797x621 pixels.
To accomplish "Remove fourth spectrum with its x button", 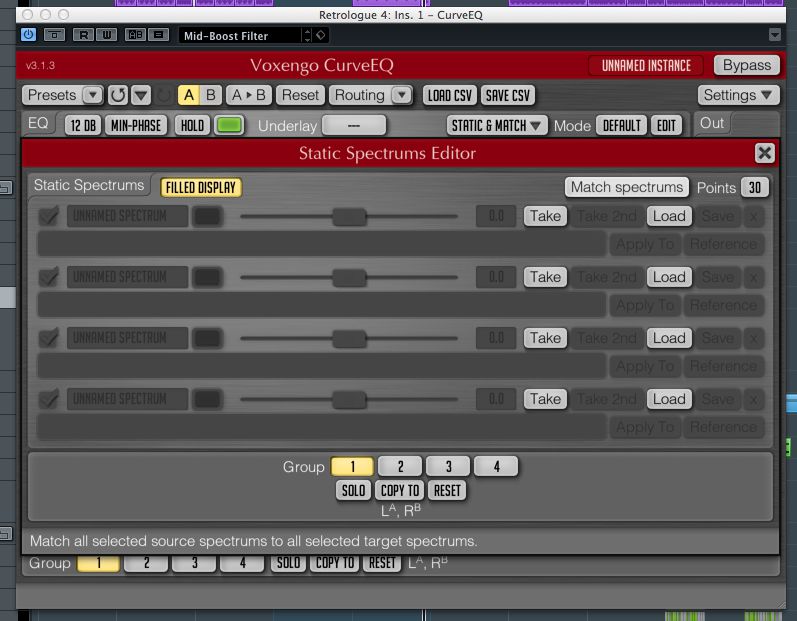I will pos(754,399).
